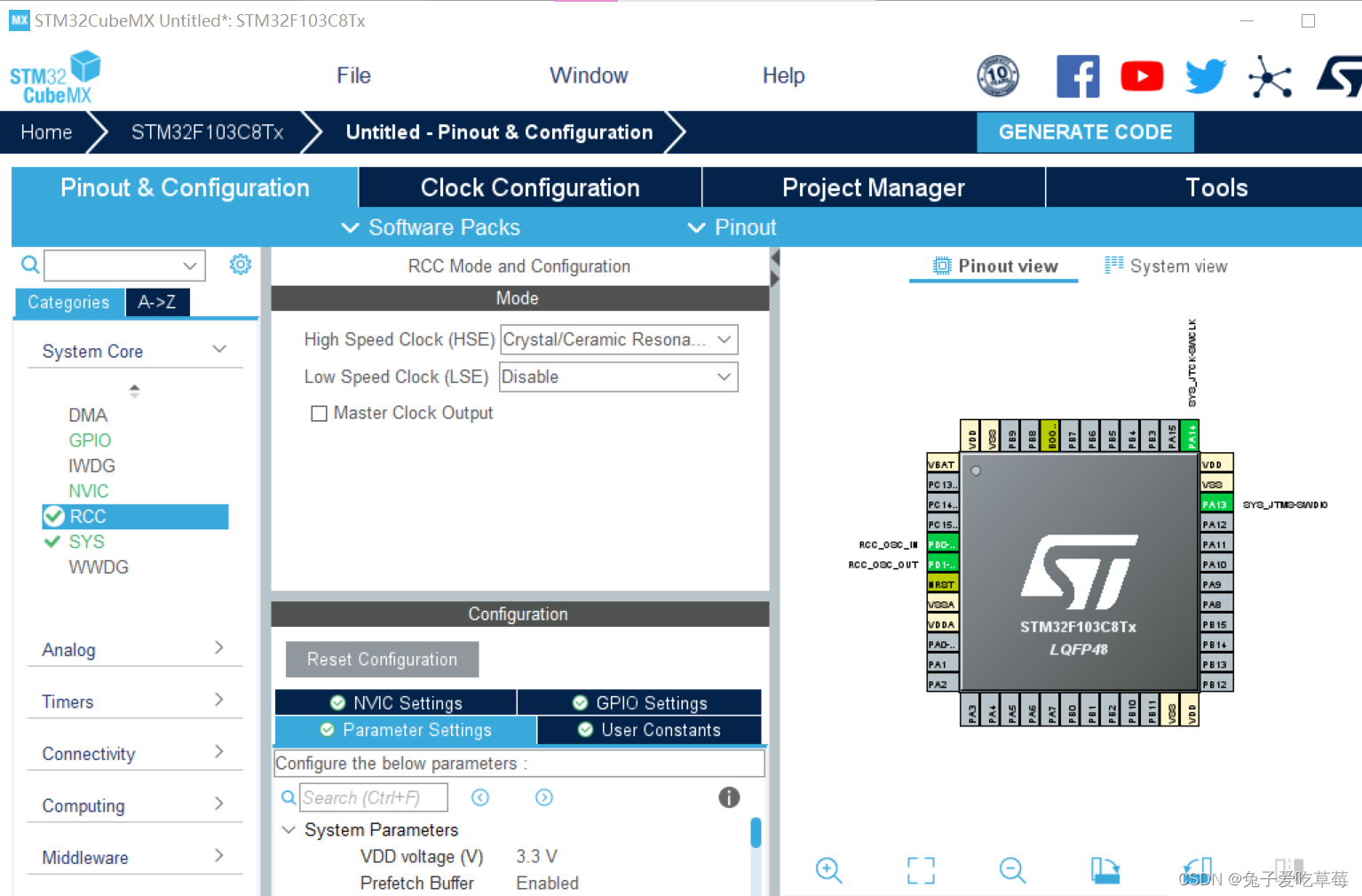Select the PA13 pin on the chip
The width and height of the screenshot is (1362, 896).
(x=1215, y=504)
